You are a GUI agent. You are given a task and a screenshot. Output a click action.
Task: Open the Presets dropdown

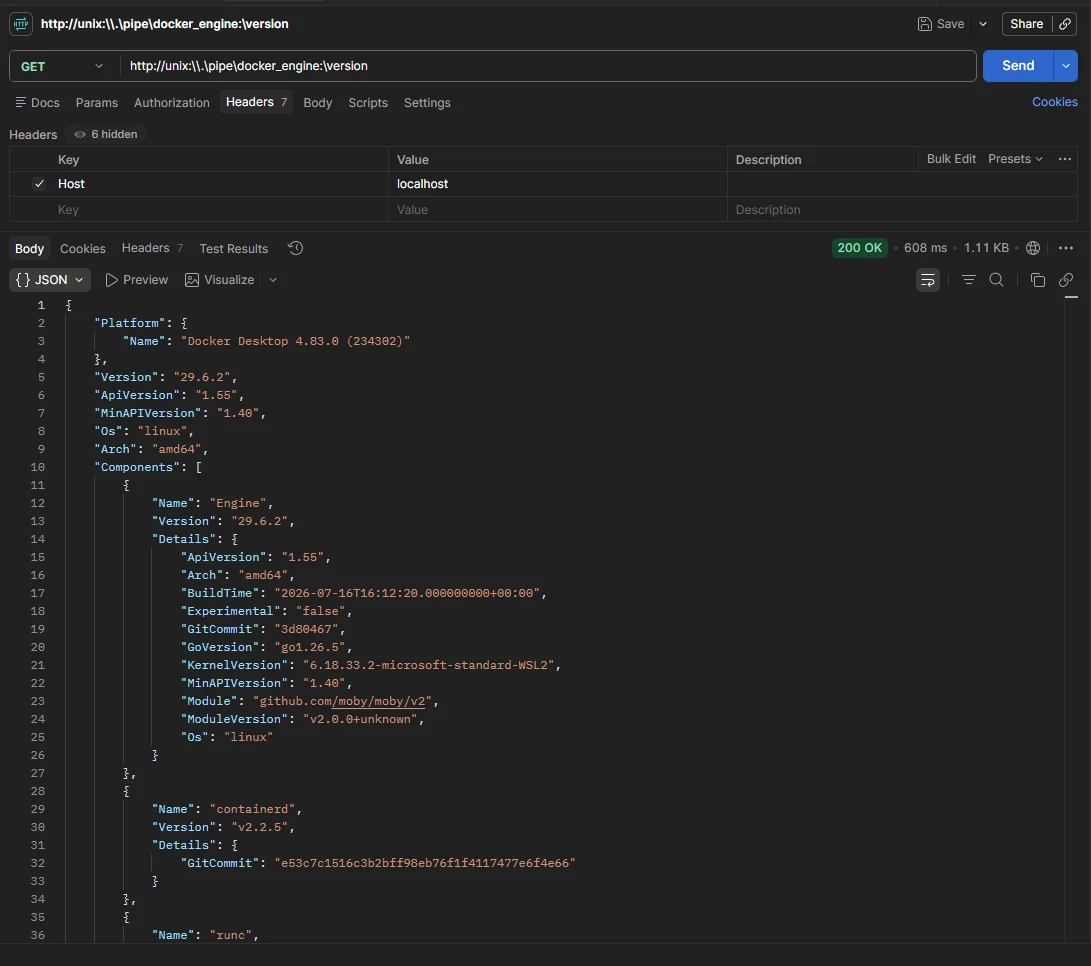click(1015, 159)
